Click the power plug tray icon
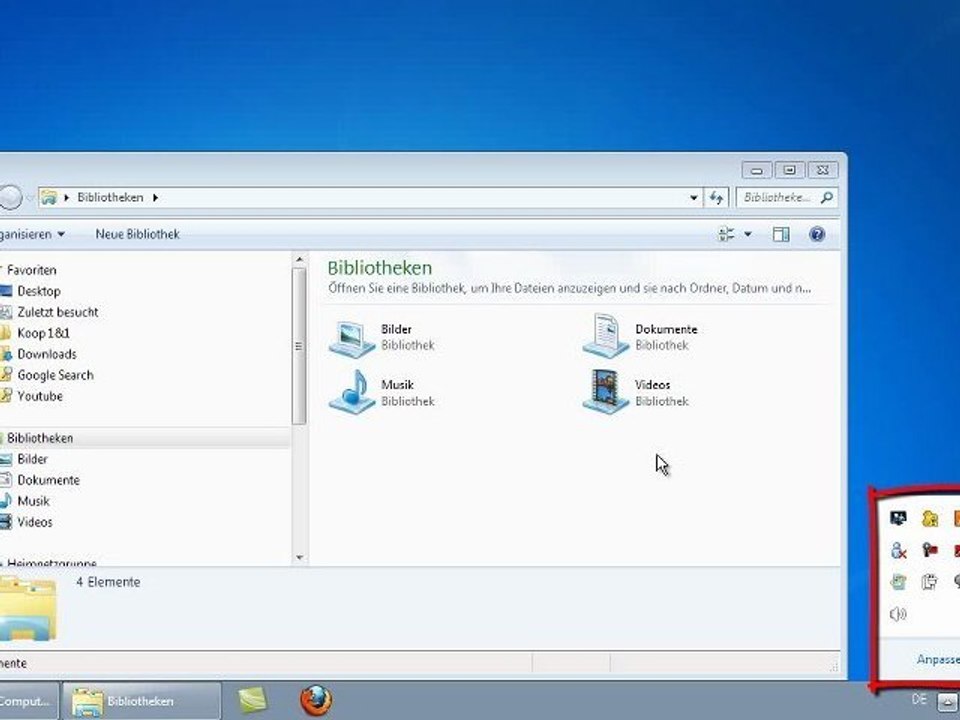This screenshot has width=960, height=720. click(929, 582)
